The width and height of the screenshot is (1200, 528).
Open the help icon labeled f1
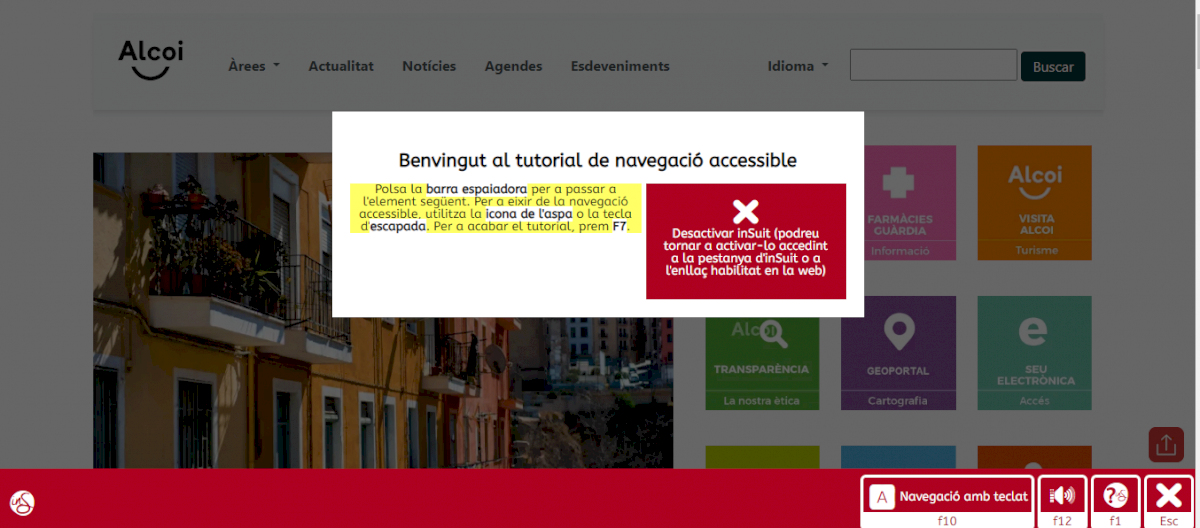pos(1115,495)
